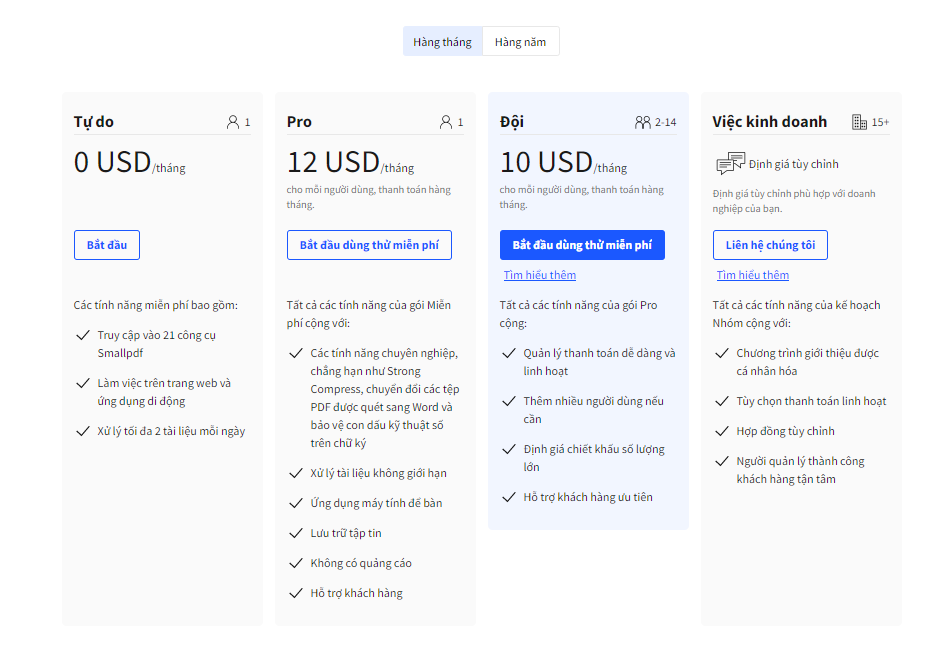Viewport: 944px width, 655px height.
Task: Start the free trial for the Đội plan
Action: [582, 245]
